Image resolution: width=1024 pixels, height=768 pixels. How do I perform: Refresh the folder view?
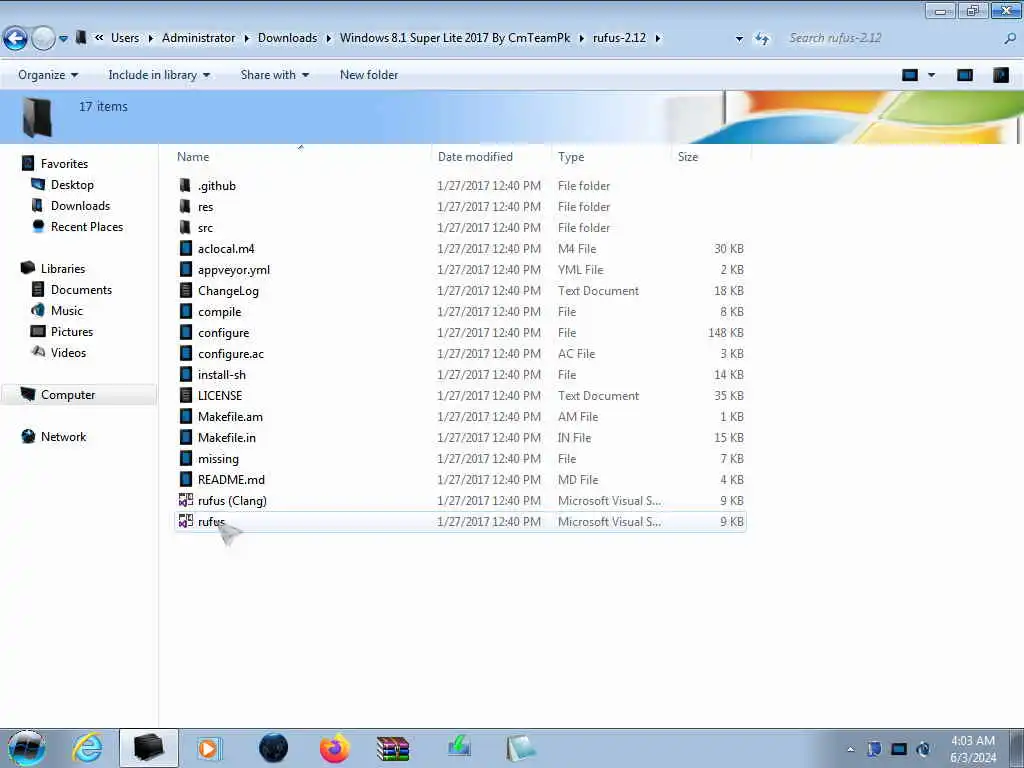[762, 39]
